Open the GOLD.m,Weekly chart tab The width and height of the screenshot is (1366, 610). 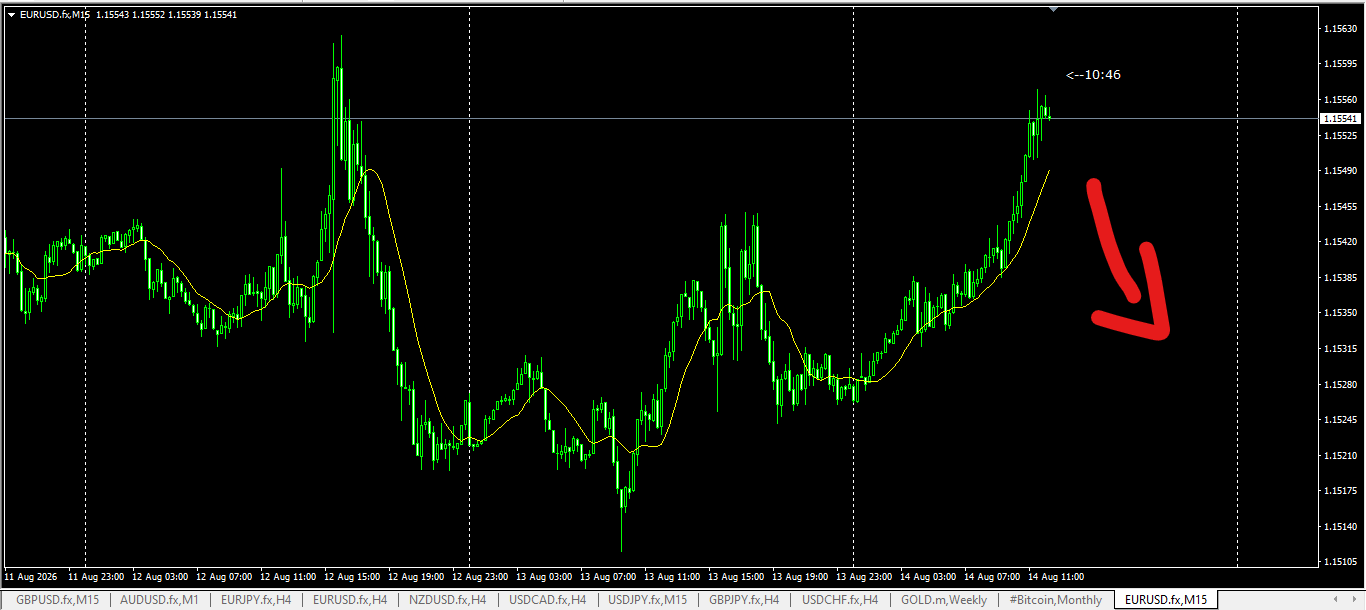944,600
